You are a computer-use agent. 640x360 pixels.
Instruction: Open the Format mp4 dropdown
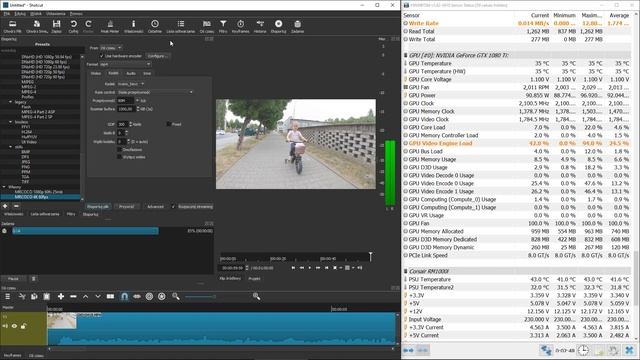tap(125, 64)
